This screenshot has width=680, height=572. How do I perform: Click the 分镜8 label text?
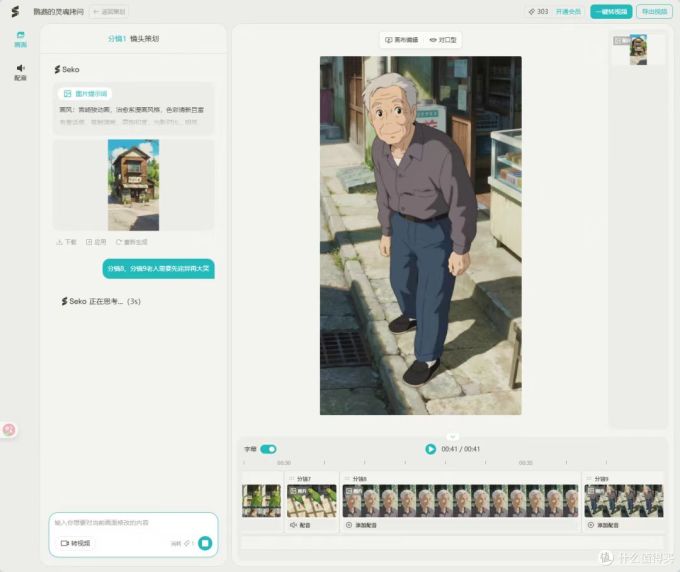click(360, 479)
